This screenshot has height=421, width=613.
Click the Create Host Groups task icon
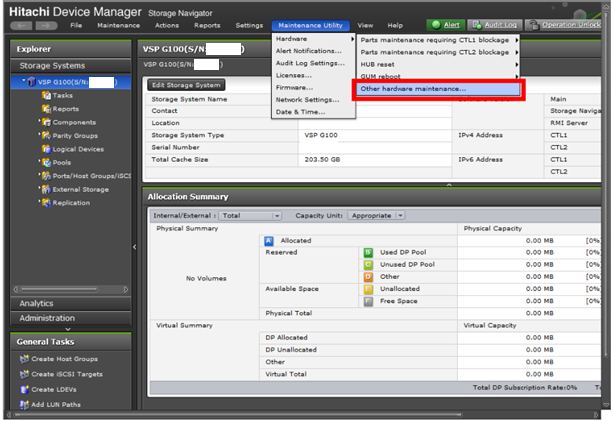(x=24, y=358)
